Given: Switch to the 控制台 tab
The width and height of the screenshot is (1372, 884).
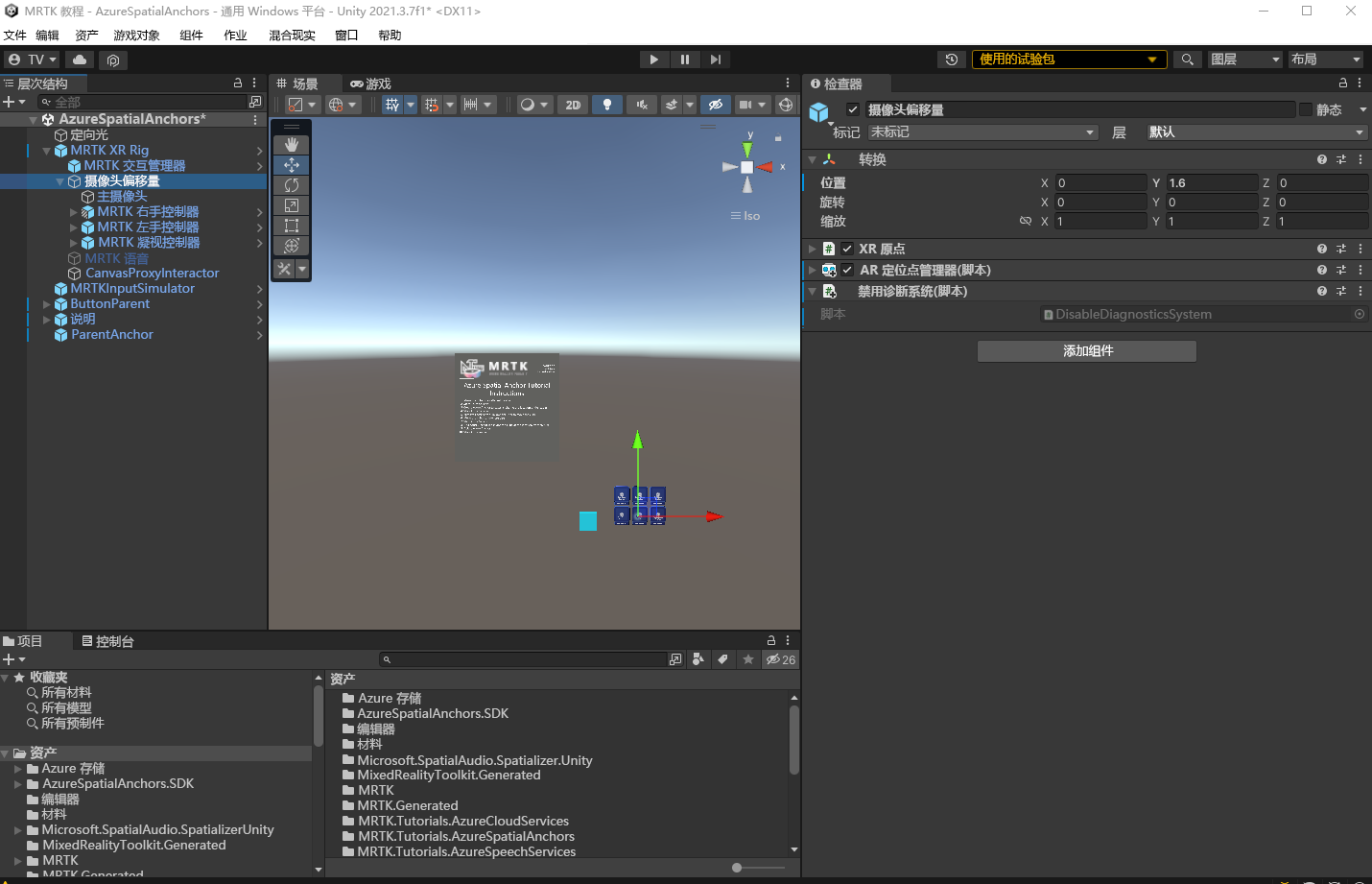Looking at the screenshot, I should coord(107,641).
